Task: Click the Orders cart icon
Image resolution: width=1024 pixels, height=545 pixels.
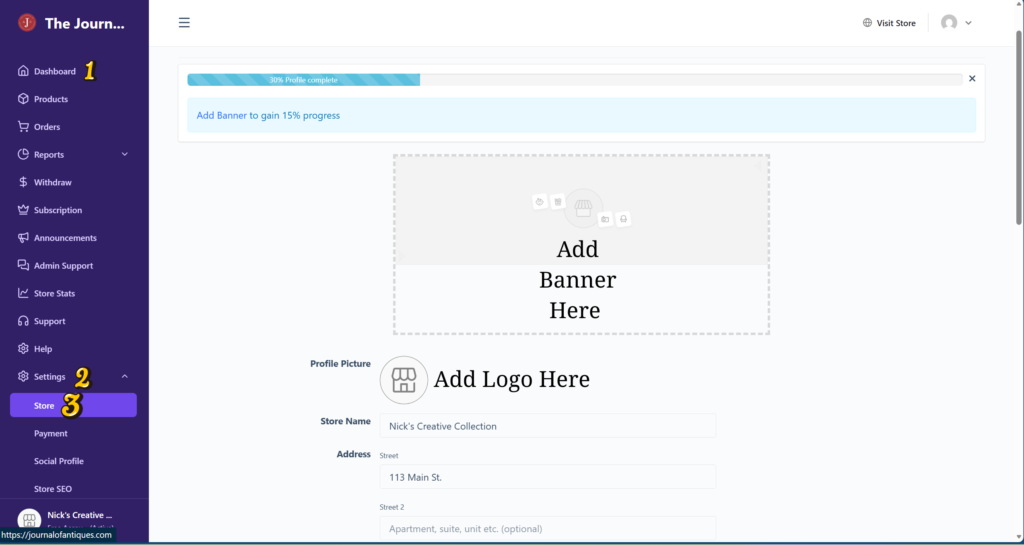Action: [x=23, y=127]
